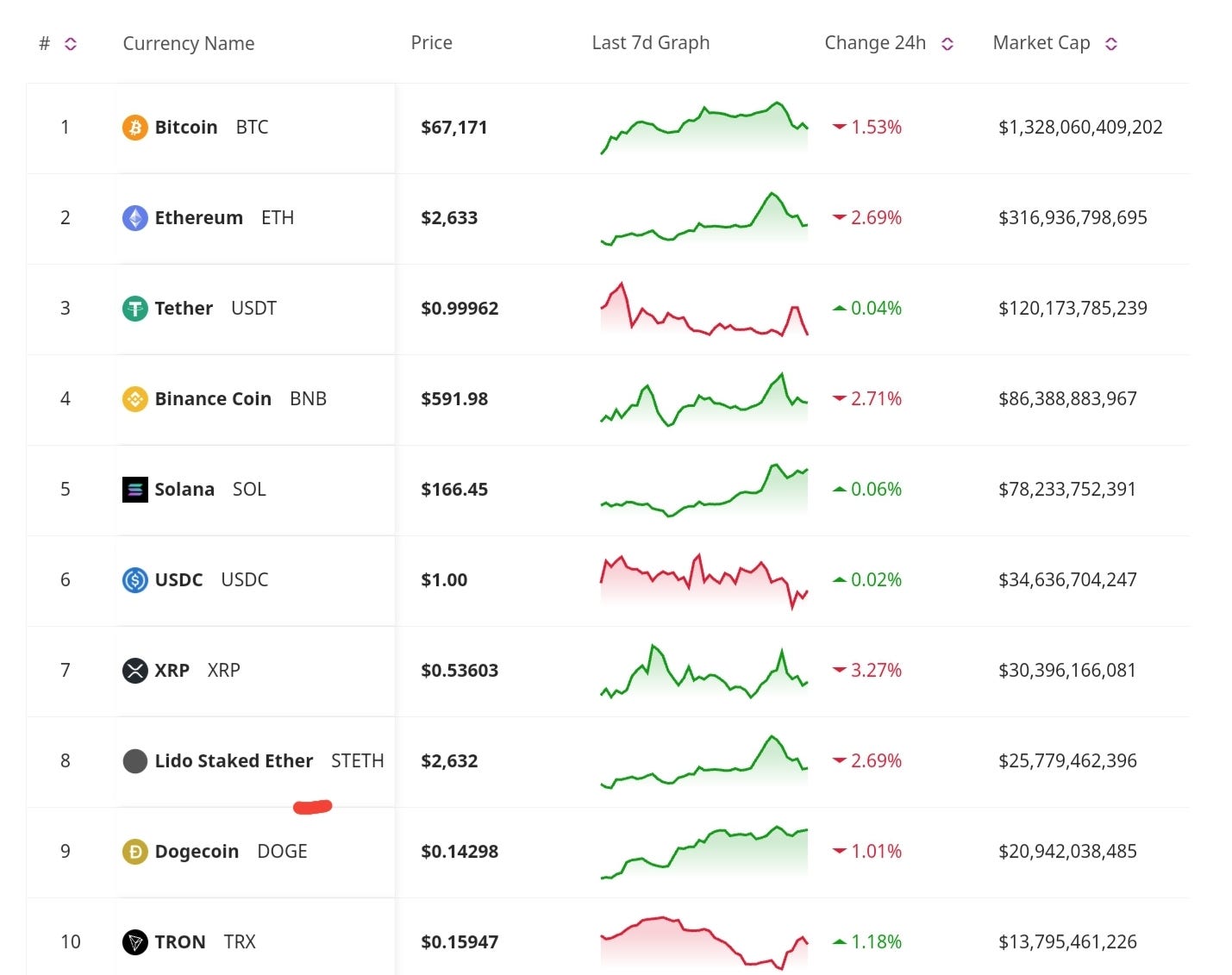Open the Ethereum name link
This screenshot has height=975, width=1232.
198,218
